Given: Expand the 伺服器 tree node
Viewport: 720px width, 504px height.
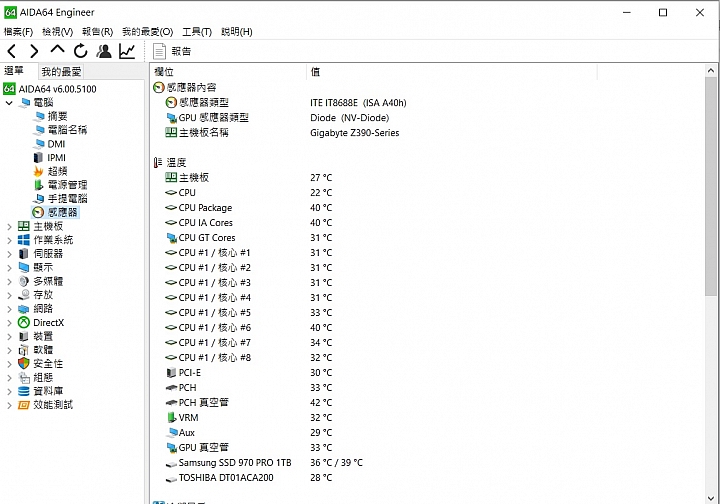Looking at the screenshot, I should (9, 254).
